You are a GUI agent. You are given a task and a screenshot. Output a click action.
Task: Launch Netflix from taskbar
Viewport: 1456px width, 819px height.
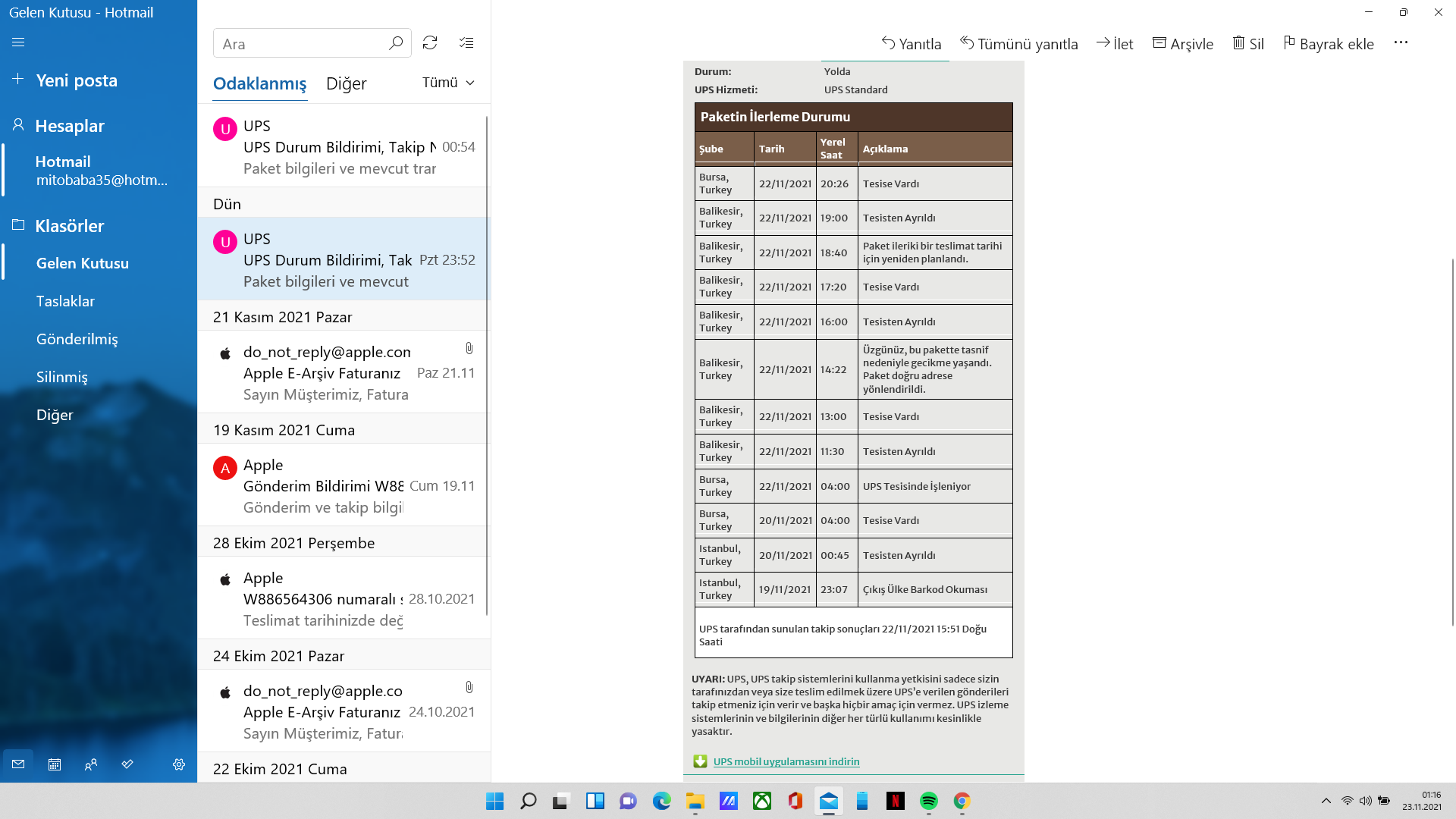click(x=896, y=801)
